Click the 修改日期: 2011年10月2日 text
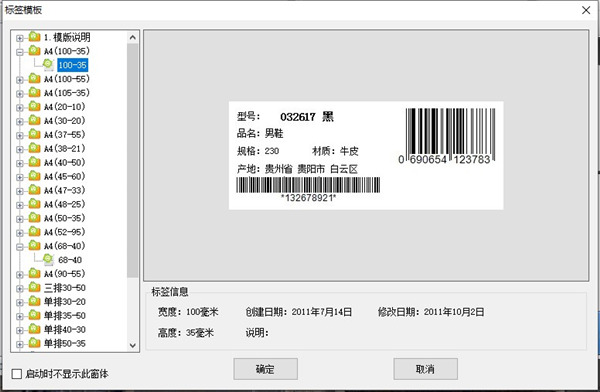The height and width of the screenshot is (392, 600). click(431, 312)
